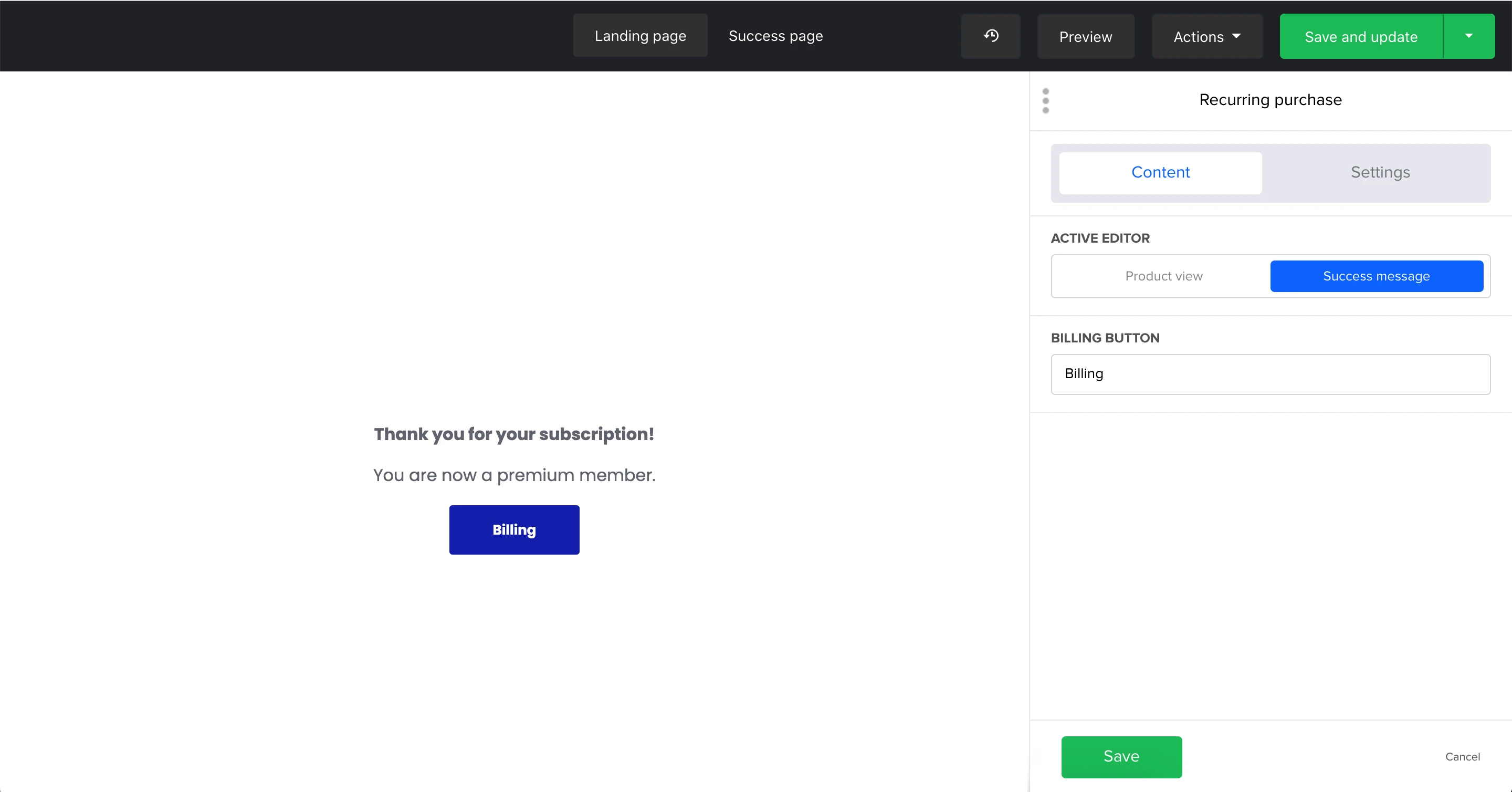Switch to the Landing page tab

(640, 36)
